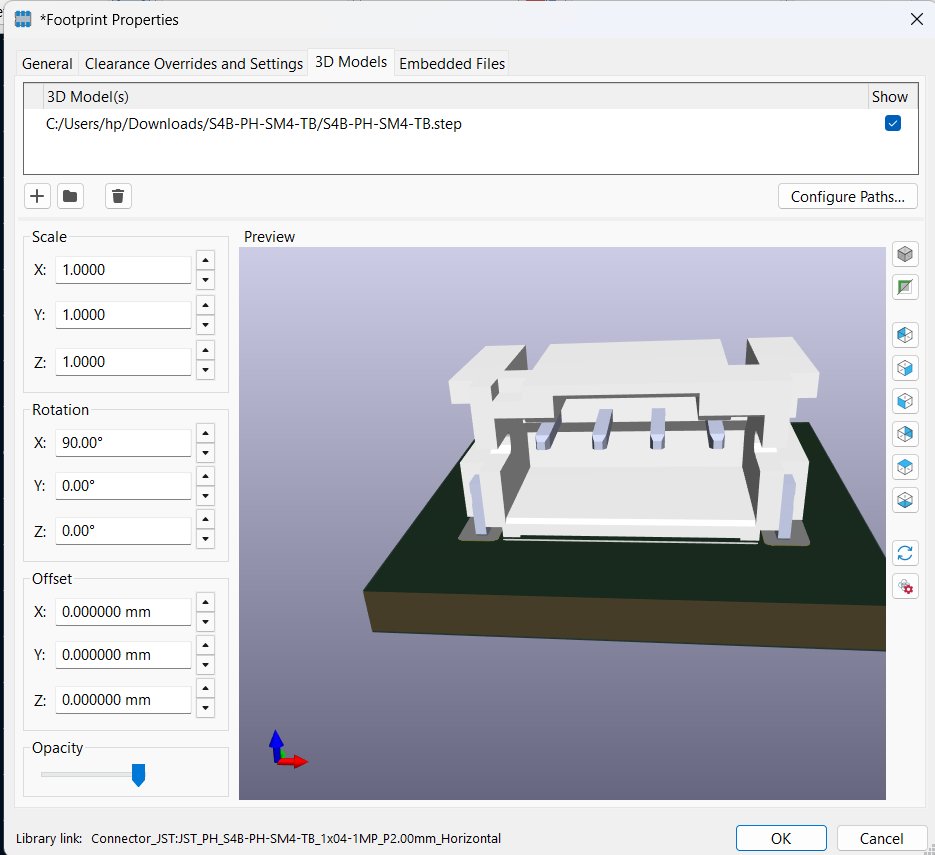Image resolution: width=935 pixels, height=855 pixels.
Task: Increase the Rotation X value with stepper
Action: pyautogui.click(x=205, y=433)
